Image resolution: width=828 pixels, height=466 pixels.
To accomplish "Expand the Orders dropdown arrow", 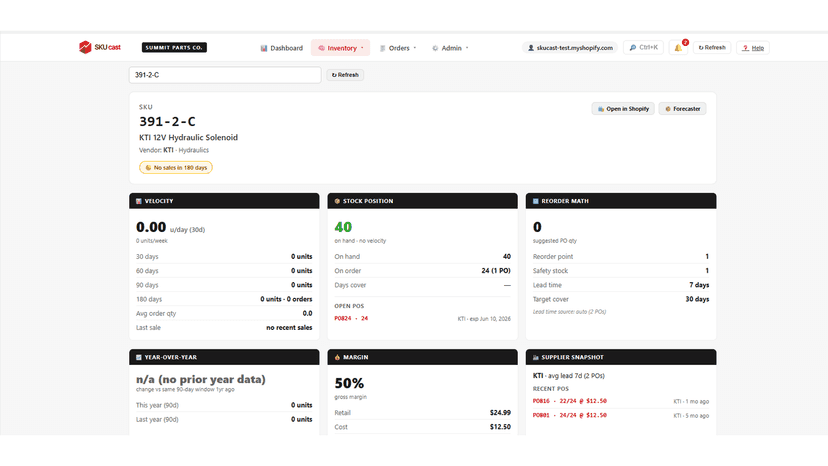I will pyautogui.click(x=415, y=48).
